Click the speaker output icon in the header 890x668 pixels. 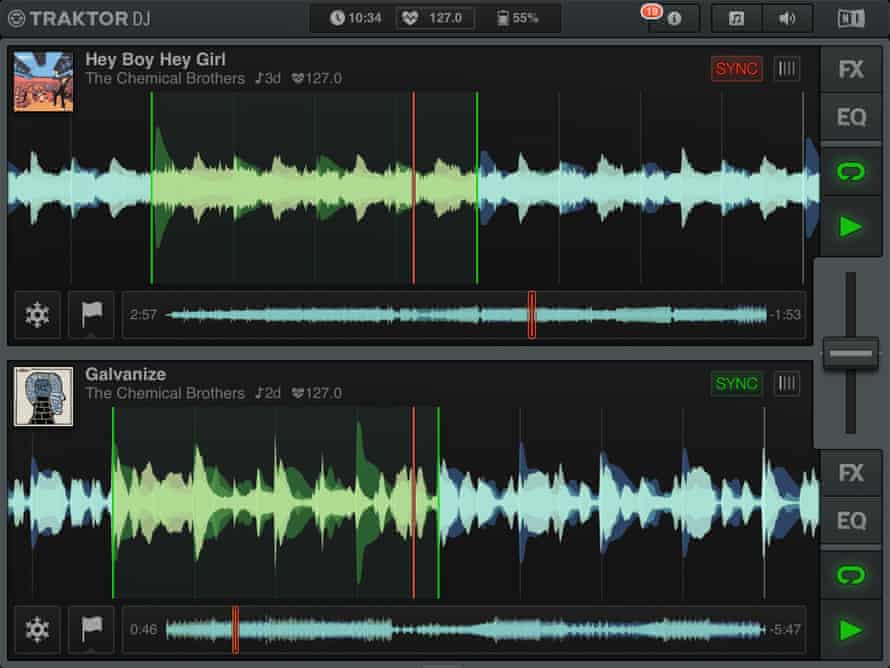click(x=789, y=17)
